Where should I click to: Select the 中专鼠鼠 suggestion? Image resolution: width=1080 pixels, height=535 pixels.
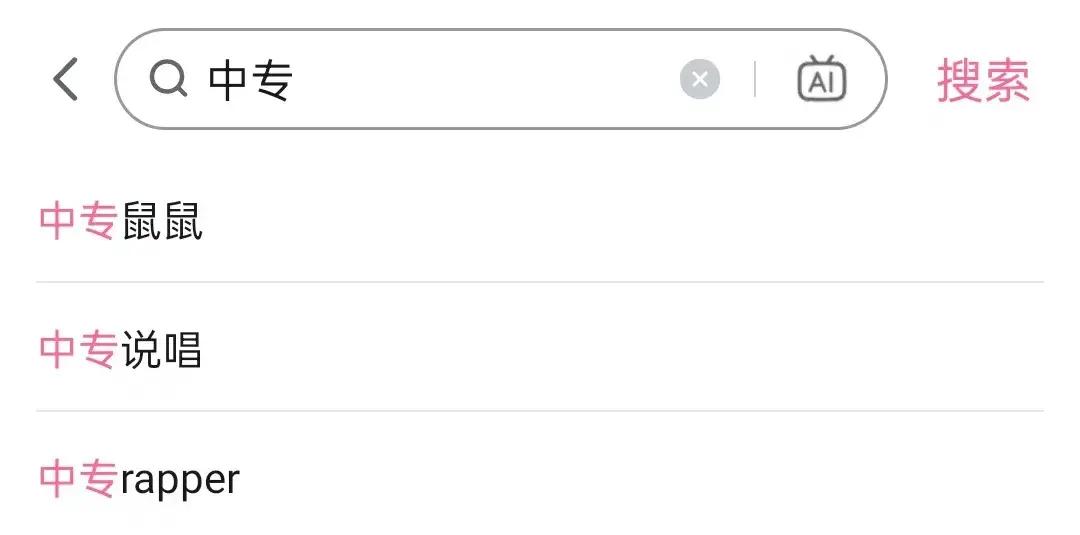[121, 221]
